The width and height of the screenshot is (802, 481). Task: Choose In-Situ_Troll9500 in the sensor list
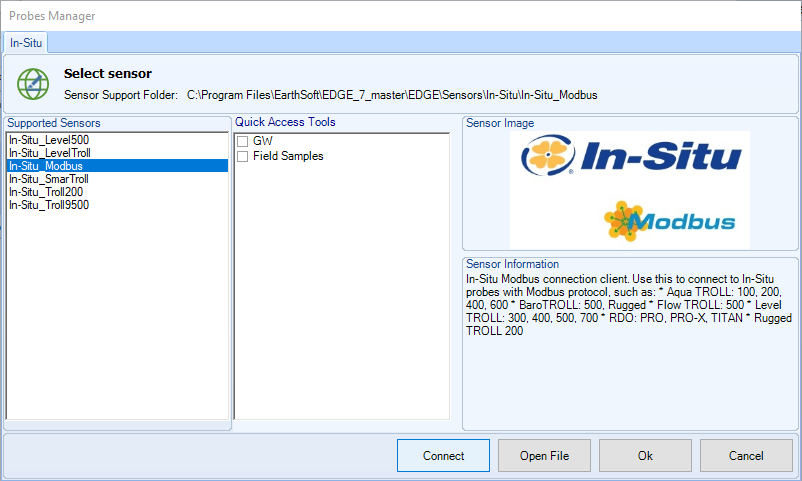click(52, 205)
